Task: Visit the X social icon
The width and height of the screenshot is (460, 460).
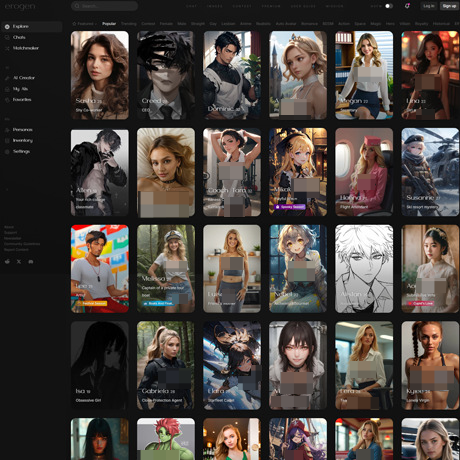Action: tap(19, 262)
